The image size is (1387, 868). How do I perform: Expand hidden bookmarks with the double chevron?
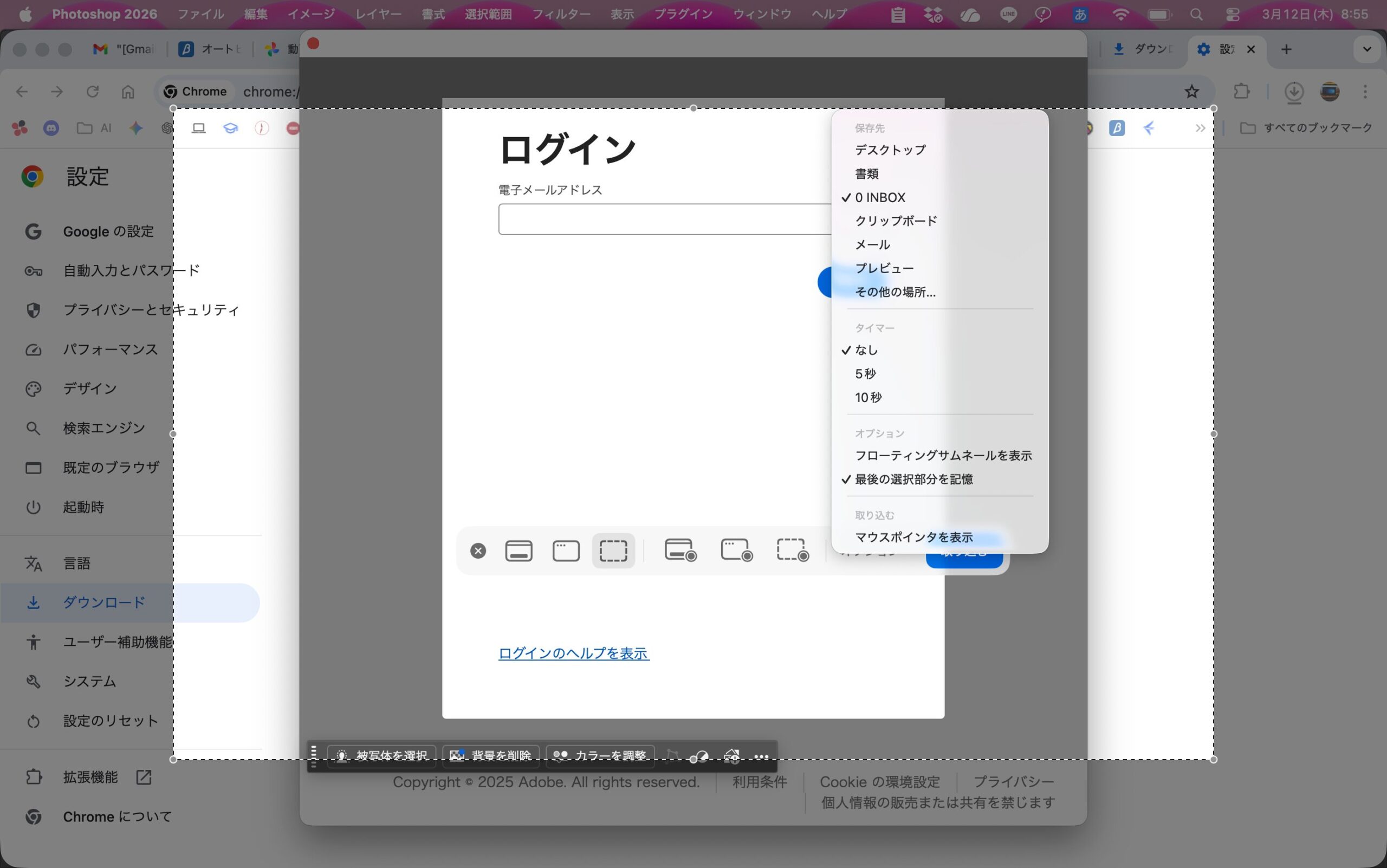(1200, 128)
